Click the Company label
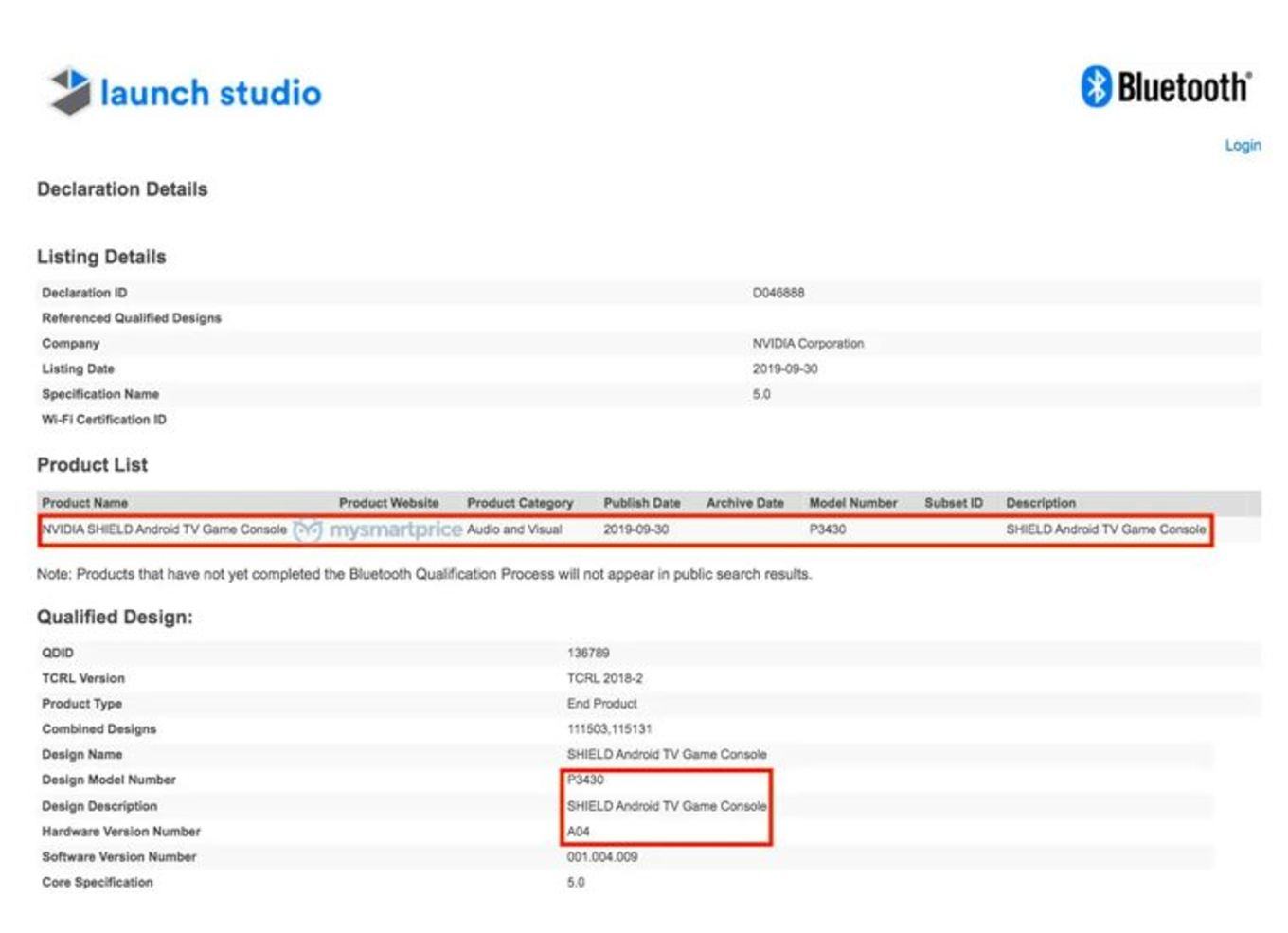Screen dimensions: 1288x933 point(70,344)
